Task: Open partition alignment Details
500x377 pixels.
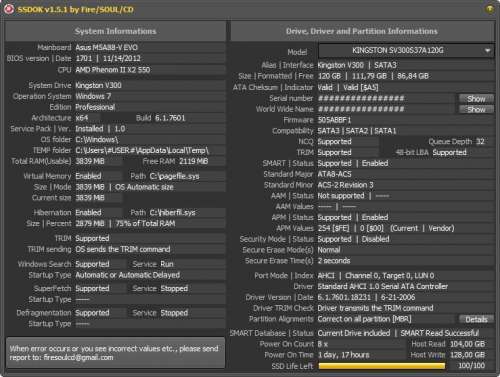Action: point(476,319)
